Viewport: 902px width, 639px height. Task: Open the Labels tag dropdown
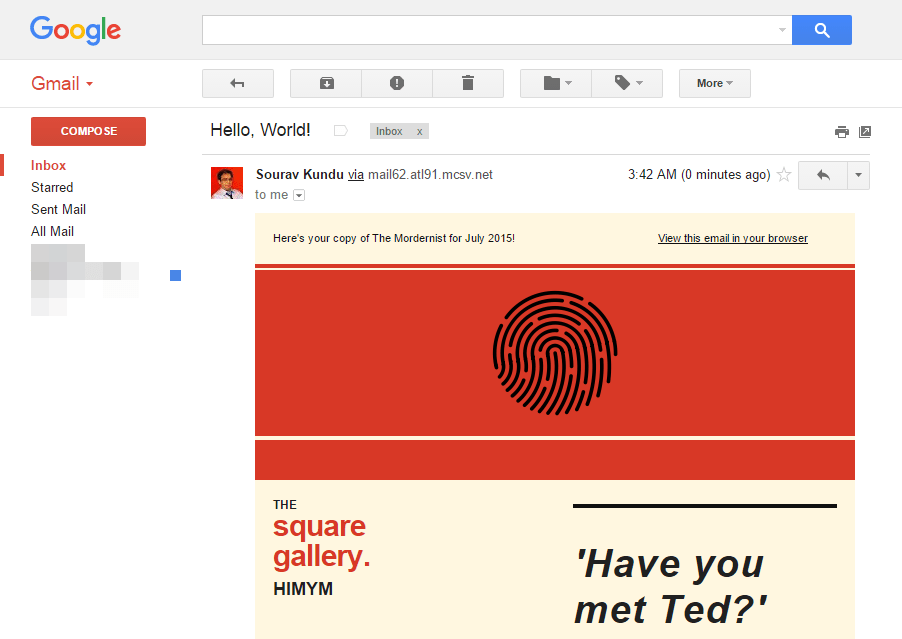pyautogui.click(x=627, y=83)
